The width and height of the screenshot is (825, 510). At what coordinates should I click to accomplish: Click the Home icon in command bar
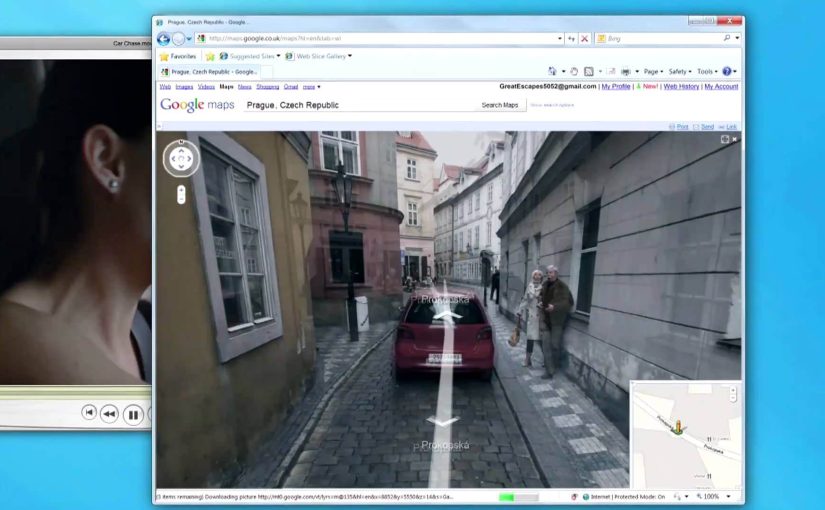pyautogui.click(x=552, y=71)
